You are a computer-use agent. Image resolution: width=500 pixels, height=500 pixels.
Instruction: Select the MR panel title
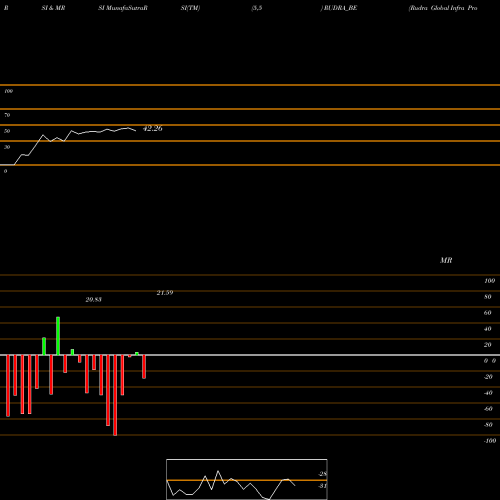pyautogui.click(x=446, y=260)
